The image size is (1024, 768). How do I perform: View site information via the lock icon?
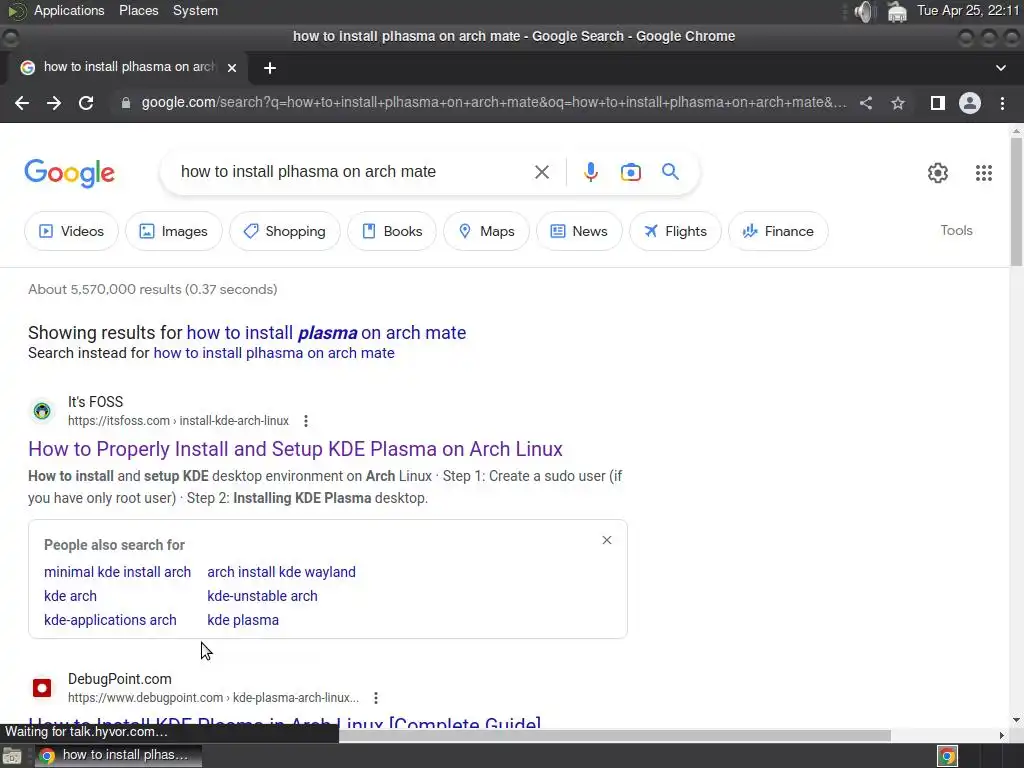coord(126,103)
